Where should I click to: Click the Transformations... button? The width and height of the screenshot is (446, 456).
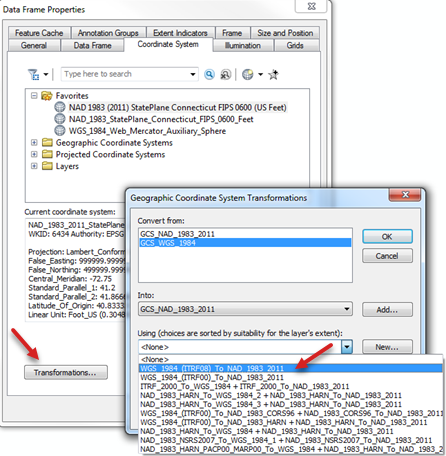pos(66,372)
